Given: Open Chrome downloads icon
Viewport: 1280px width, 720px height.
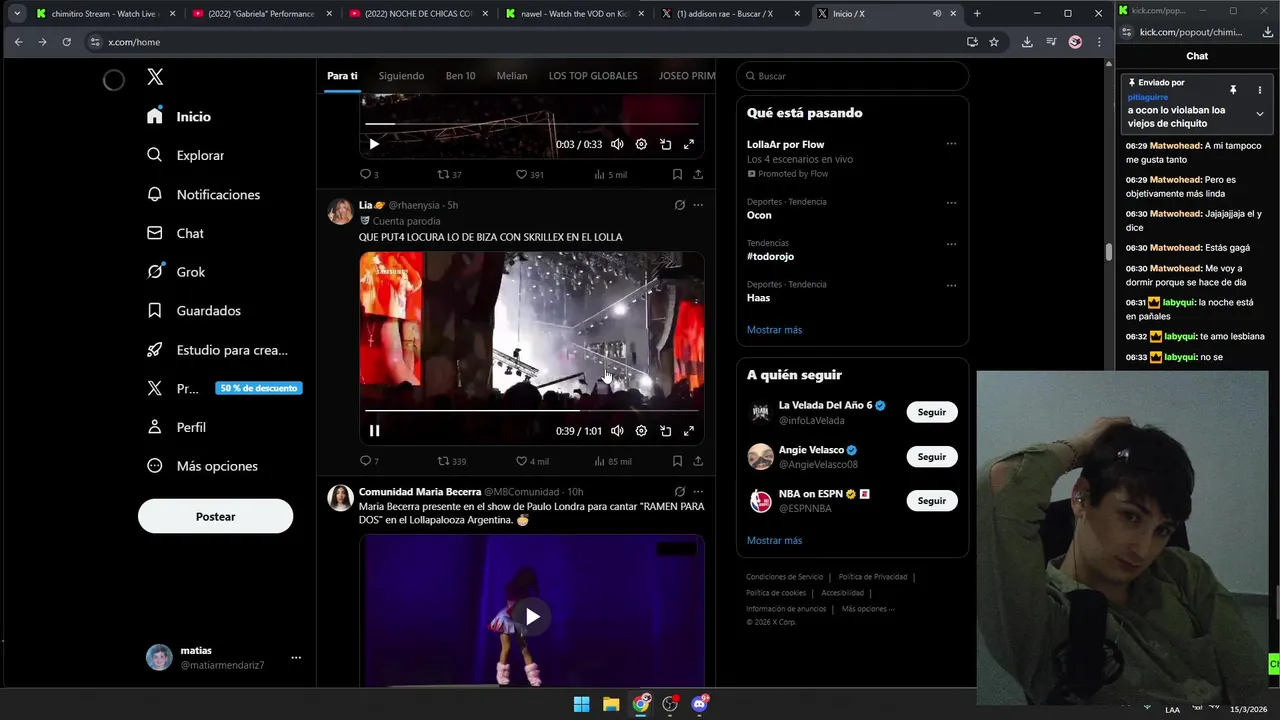Looking at the screenshot, I should click(x=1027, y=42).
